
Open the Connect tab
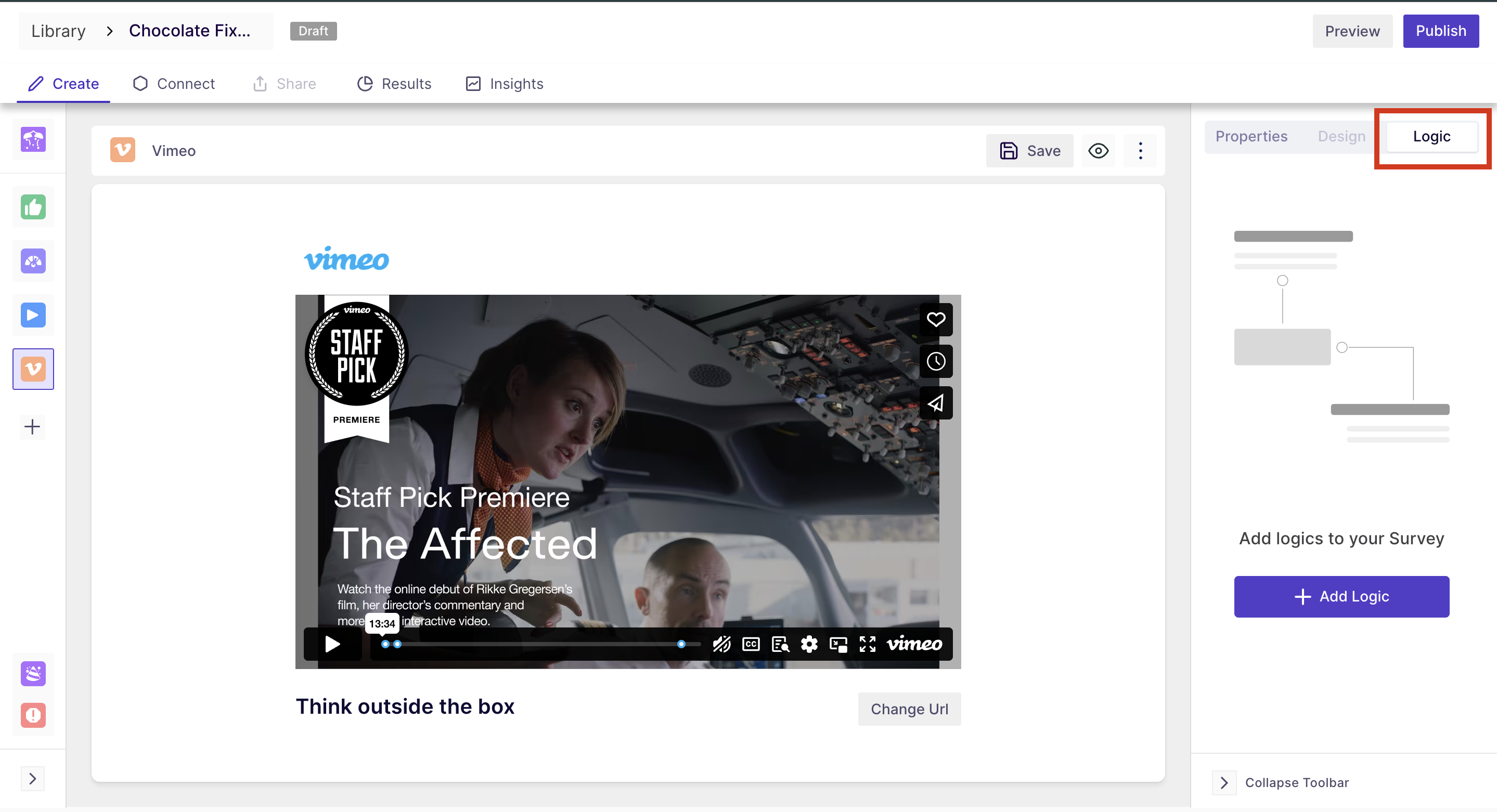point(174,84)
